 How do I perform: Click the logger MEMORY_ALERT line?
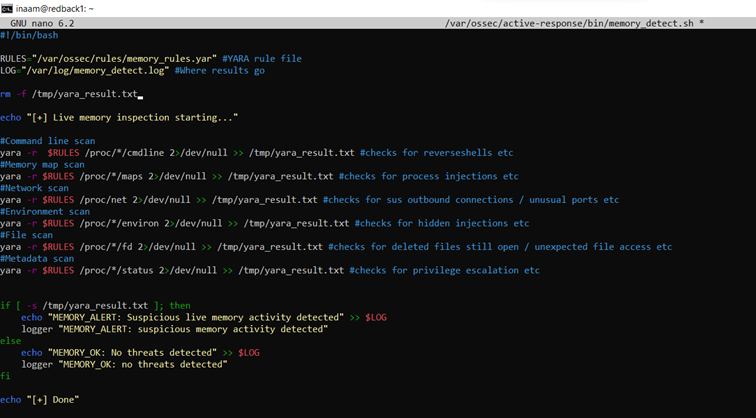[175, 330]
